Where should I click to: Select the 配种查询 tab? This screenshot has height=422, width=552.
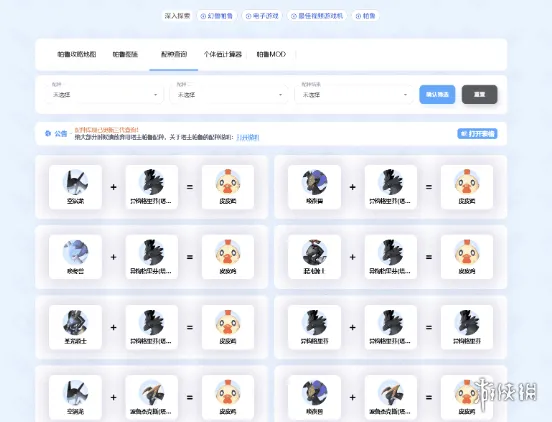[x=174, y=54]
